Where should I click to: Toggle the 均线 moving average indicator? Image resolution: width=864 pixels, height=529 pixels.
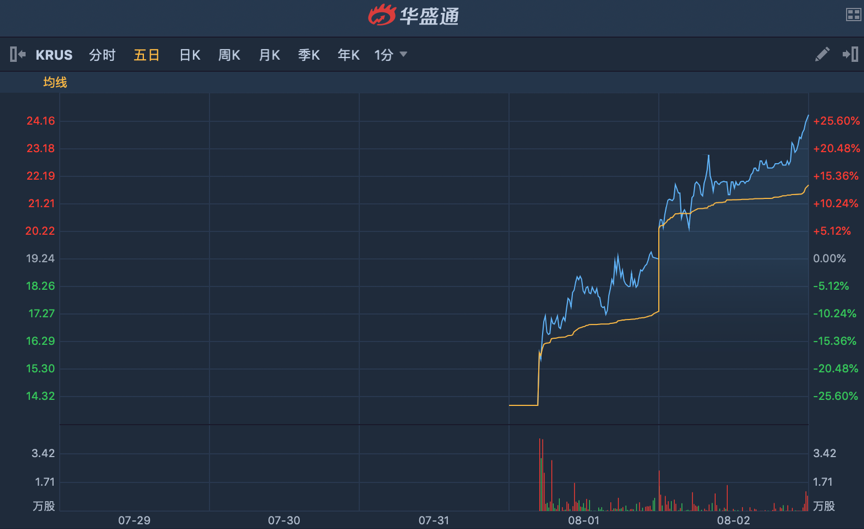click(54, 82)
